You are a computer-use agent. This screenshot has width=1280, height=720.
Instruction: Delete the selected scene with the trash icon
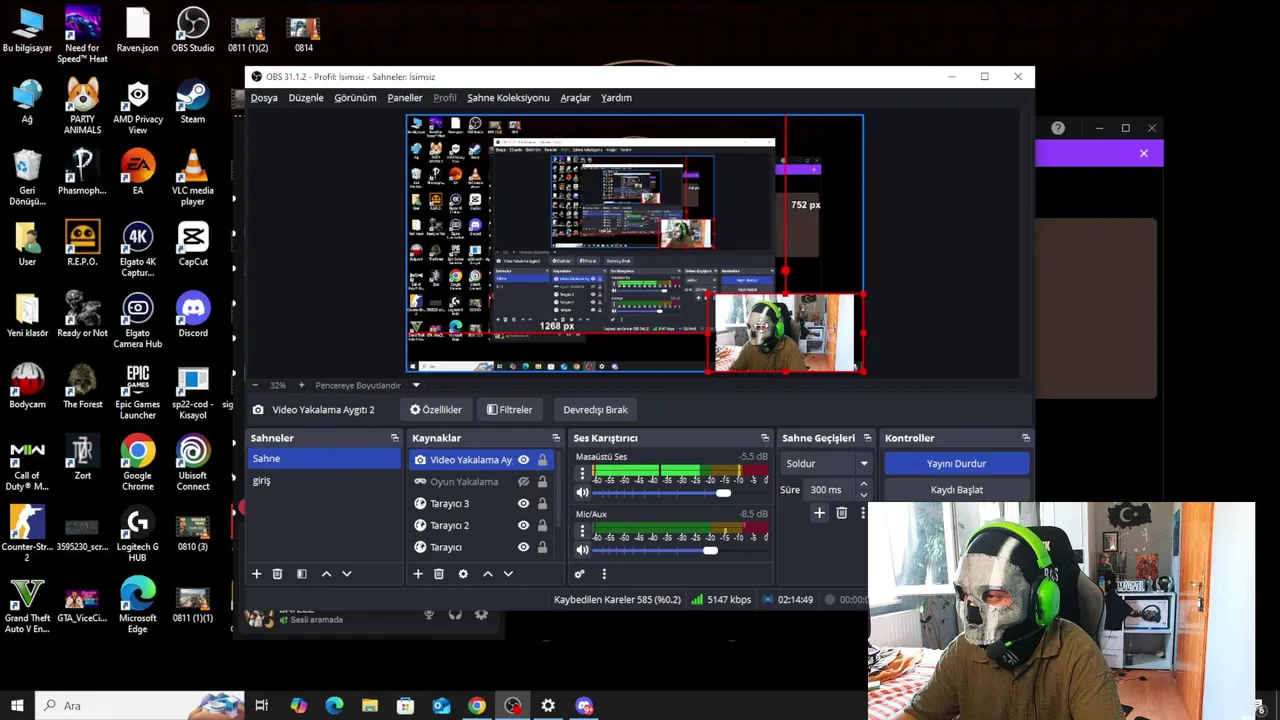(x=277, y=574)
